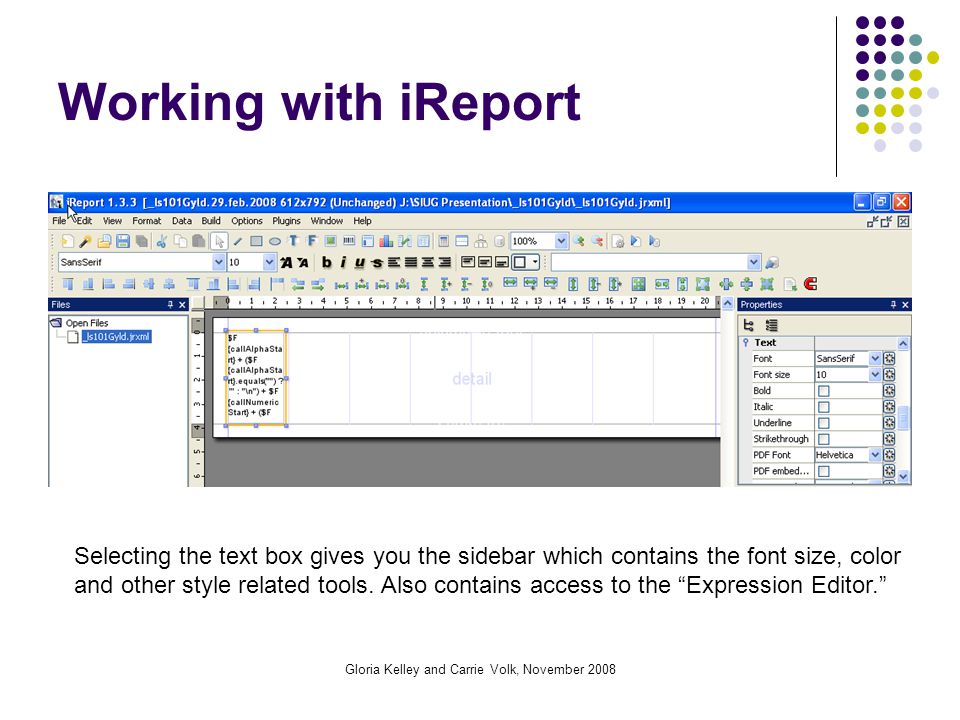Toggle italic i in the toolbar
Image resolution: width=960 pixels, height=720 pixels.
343,263
